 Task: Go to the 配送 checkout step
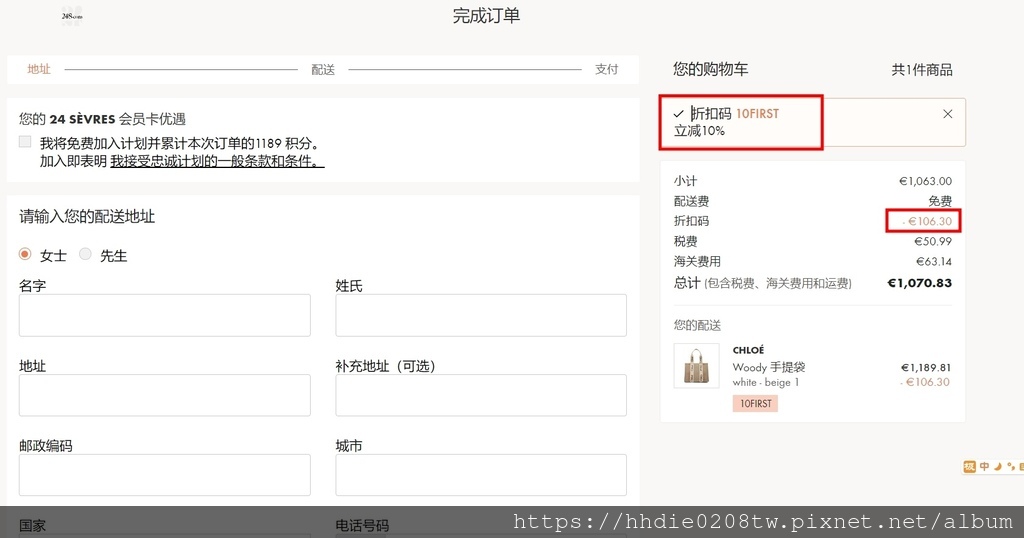click(x=323, y=69)
